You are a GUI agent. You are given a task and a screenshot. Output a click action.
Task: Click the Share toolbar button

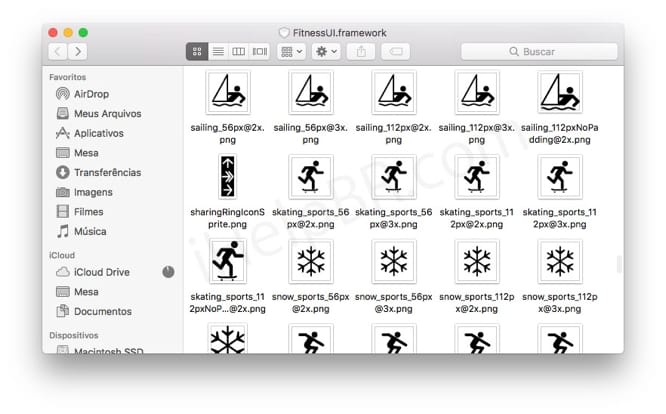click(362, 51)
